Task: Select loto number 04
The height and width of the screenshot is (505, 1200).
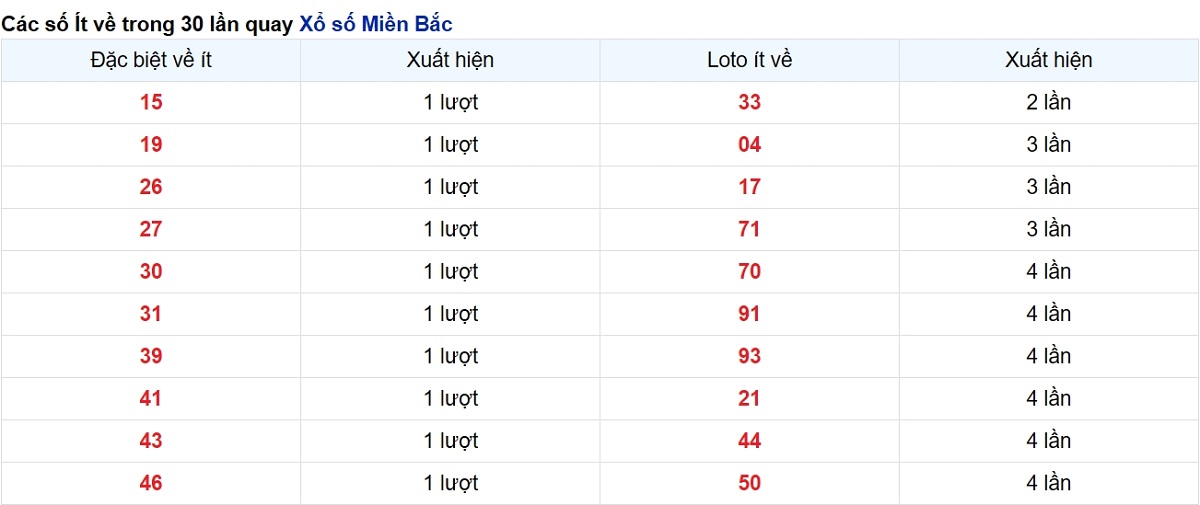Action: click(x=749, y=145)
